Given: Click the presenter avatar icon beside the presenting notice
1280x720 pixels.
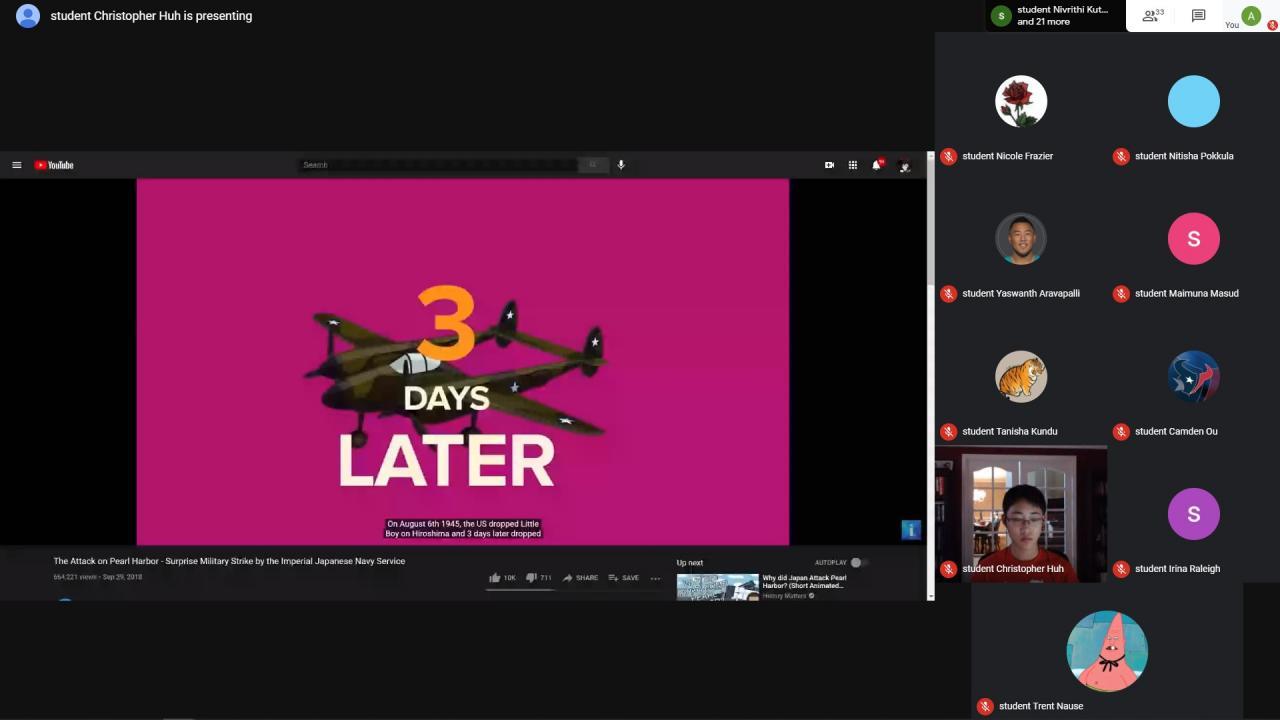Looking at the screenshot, I should 28,15.
